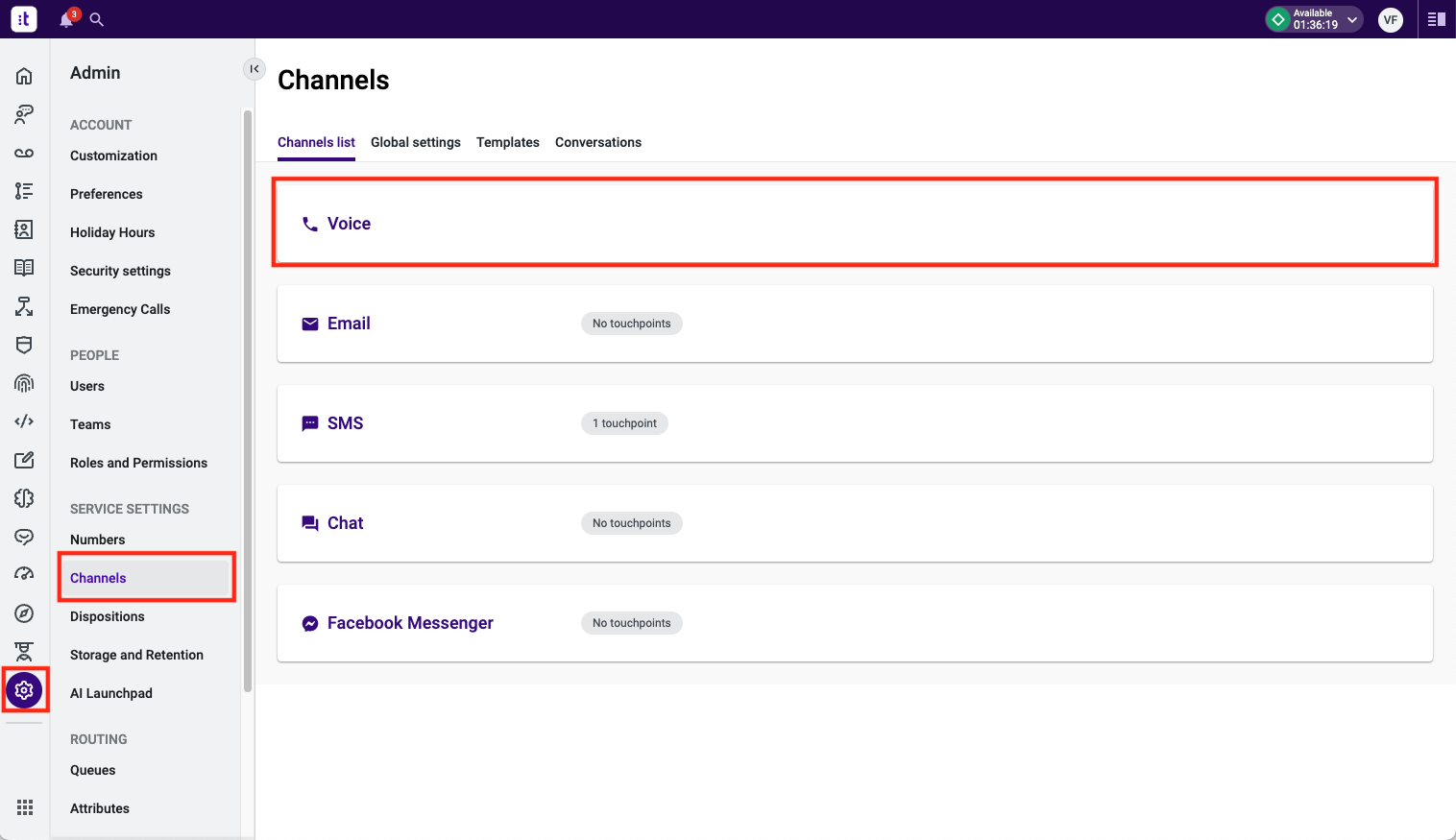The image size is (1456, 840).
Task: Open Teams under People
Action: 90,424
